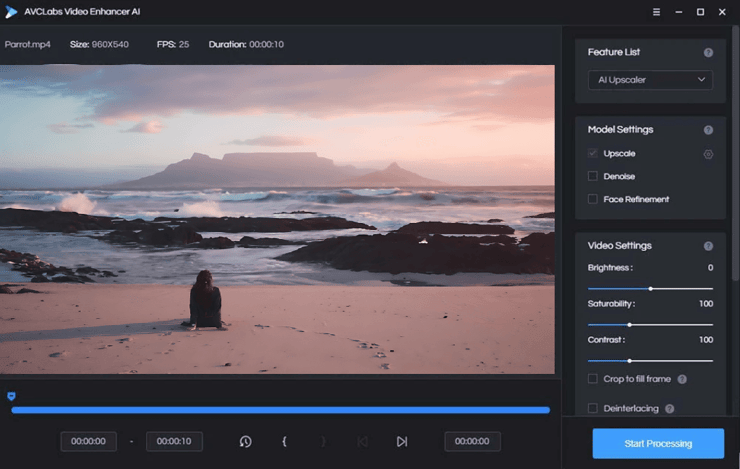Enable Face Refinement checkbox
The width and height of the screenshot is (740, 469).
(592, 199)
